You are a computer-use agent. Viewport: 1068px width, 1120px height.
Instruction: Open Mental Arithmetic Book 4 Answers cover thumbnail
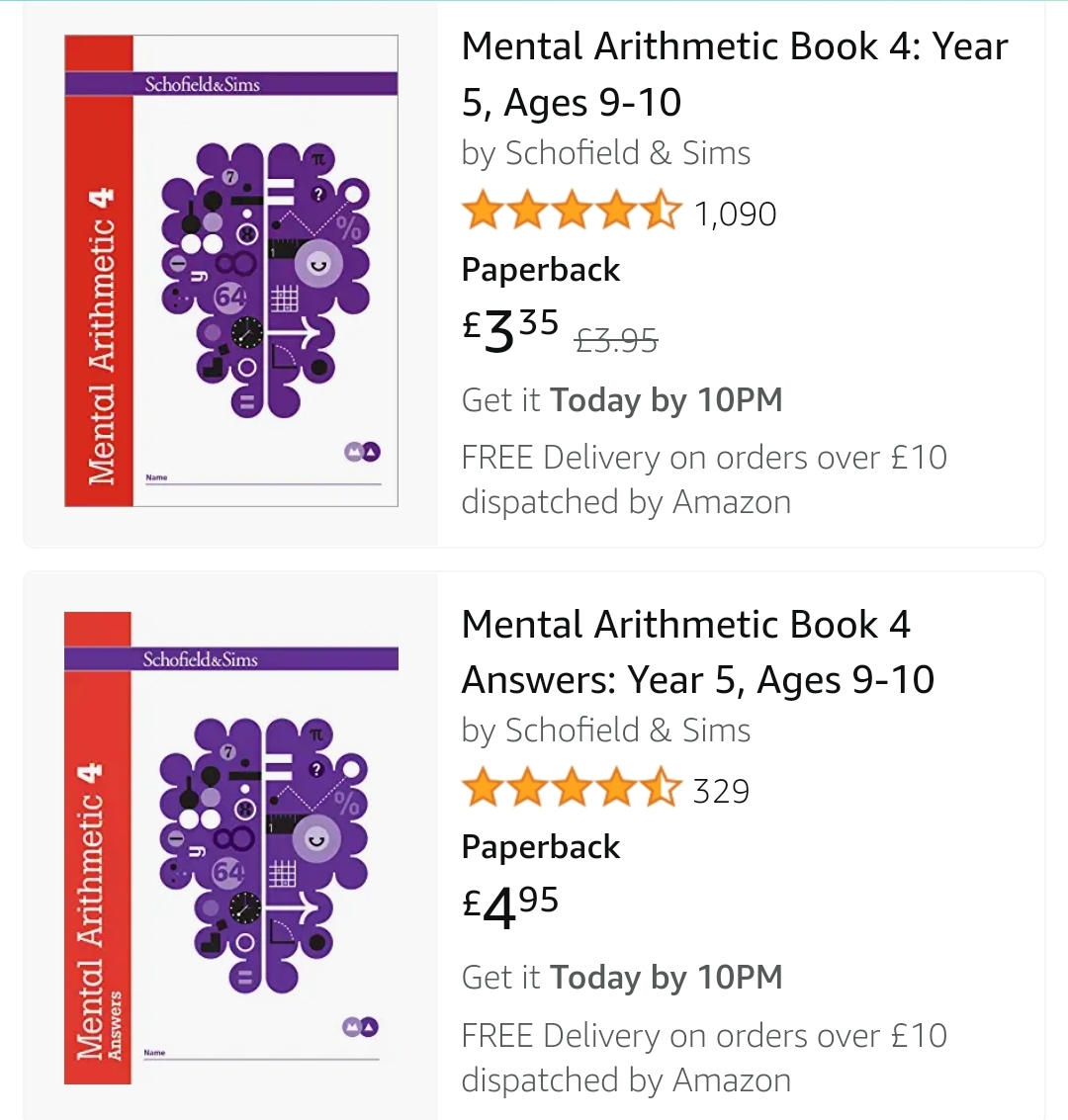coord(231,848)
